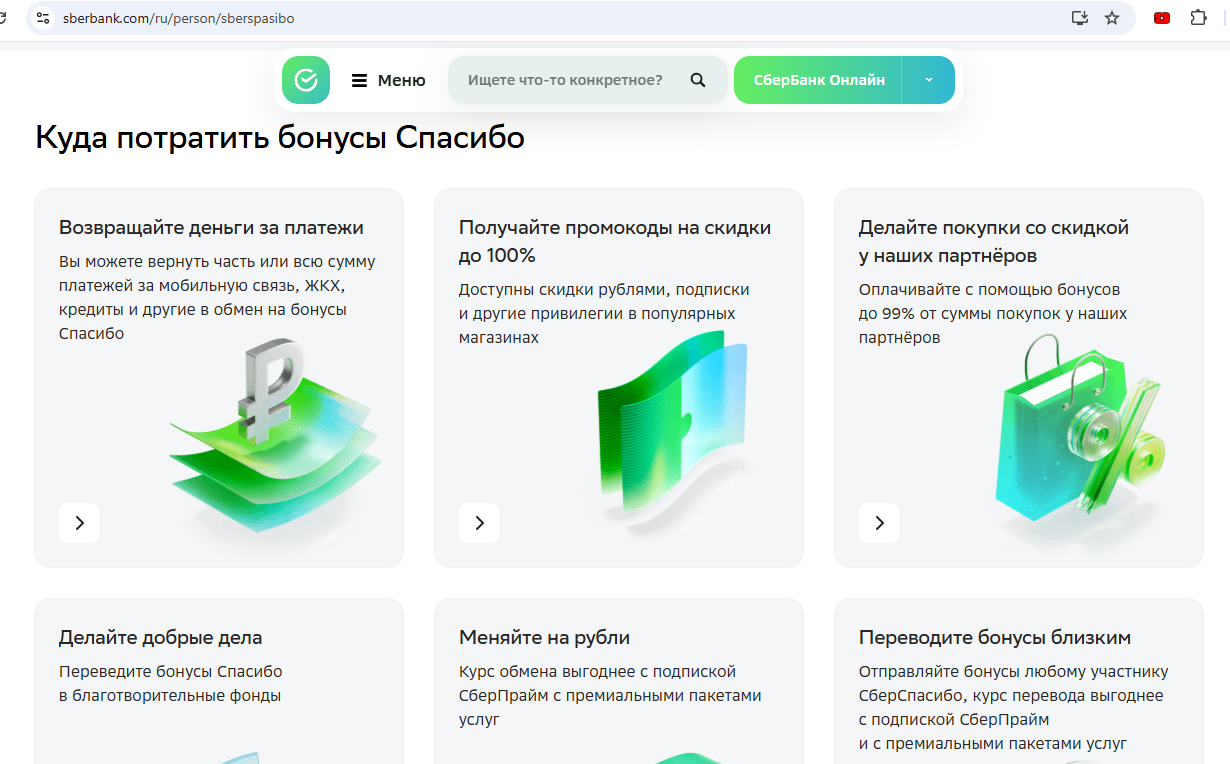Click the Sber green checkmark logo
This screenshot has height=764, width=1230.
305,80
